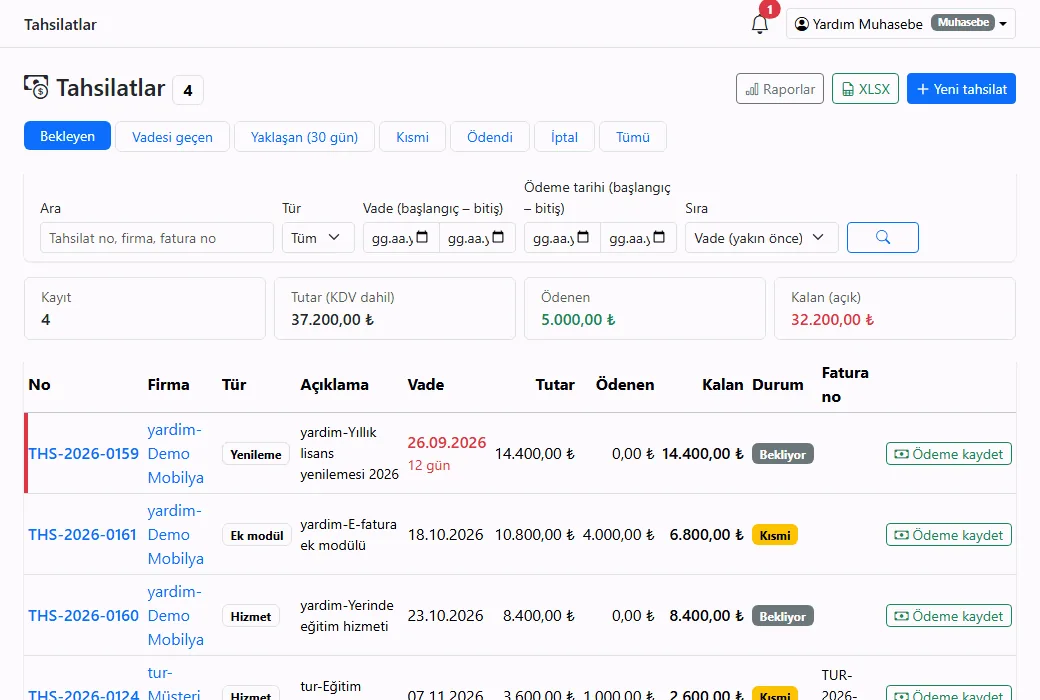The height and width of the screenshot is (700, 1040).
Task: Open collection THS-2026-0159 link
Action: [84, 454]
